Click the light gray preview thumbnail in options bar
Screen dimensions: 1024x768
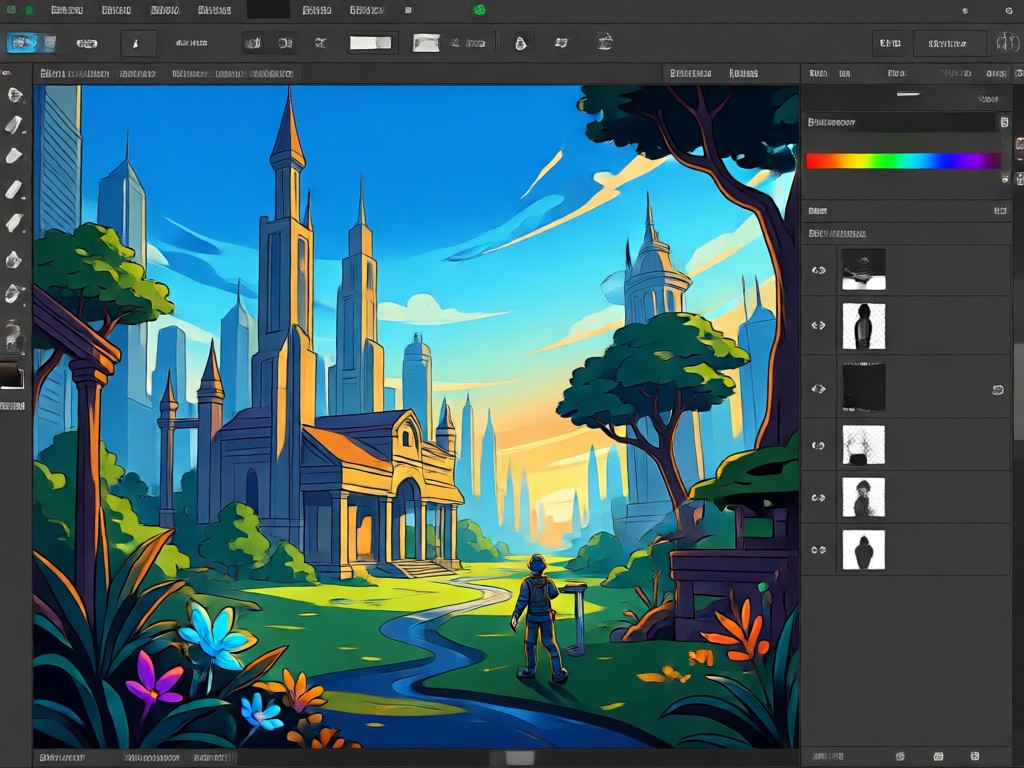pos(426,43)
